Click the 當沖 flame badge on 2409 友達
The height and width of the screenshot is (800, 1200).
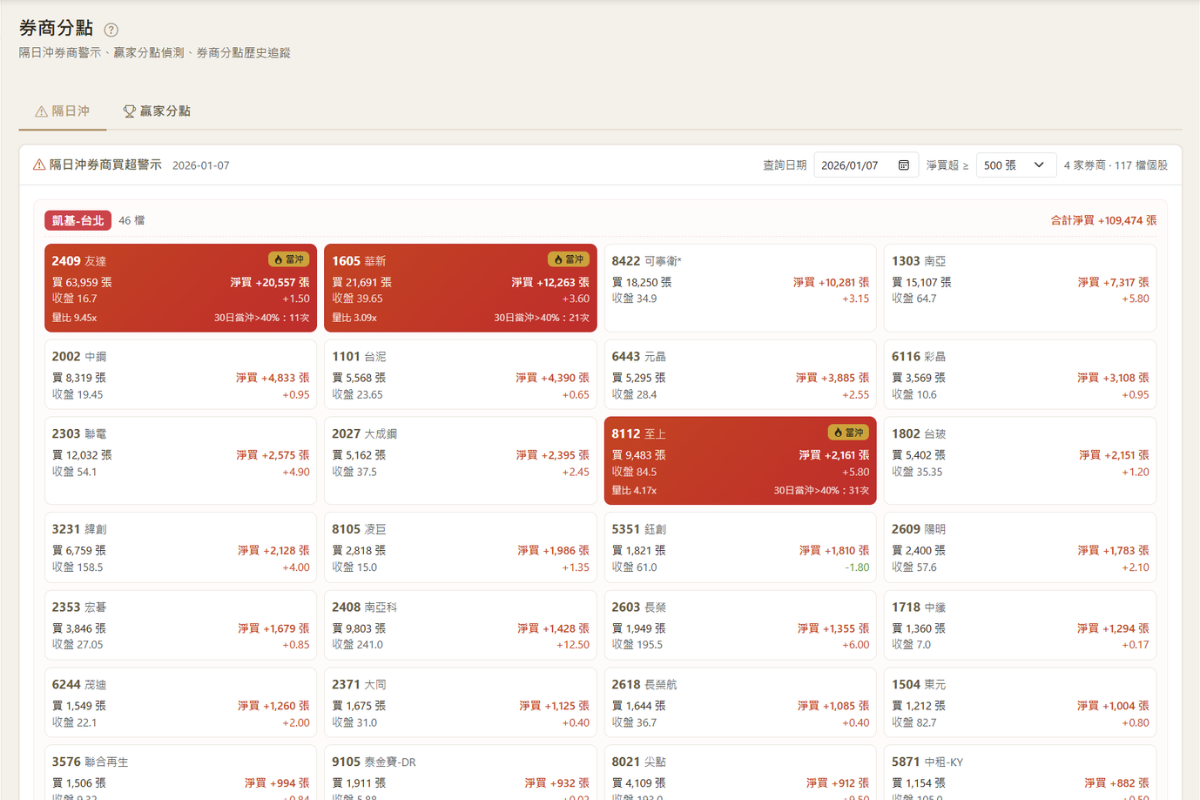coord(286,260)
